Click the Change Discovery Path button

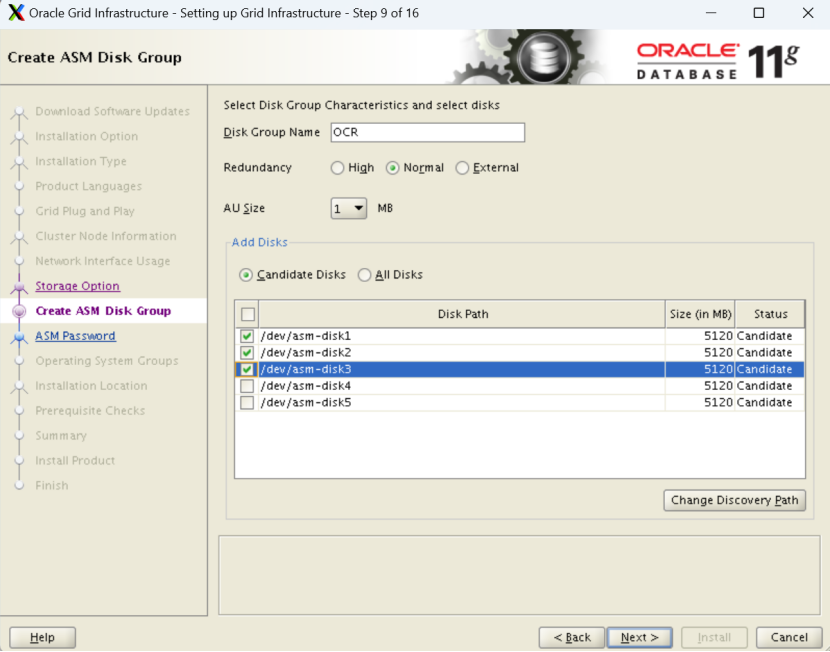click(x=734, y=500)
